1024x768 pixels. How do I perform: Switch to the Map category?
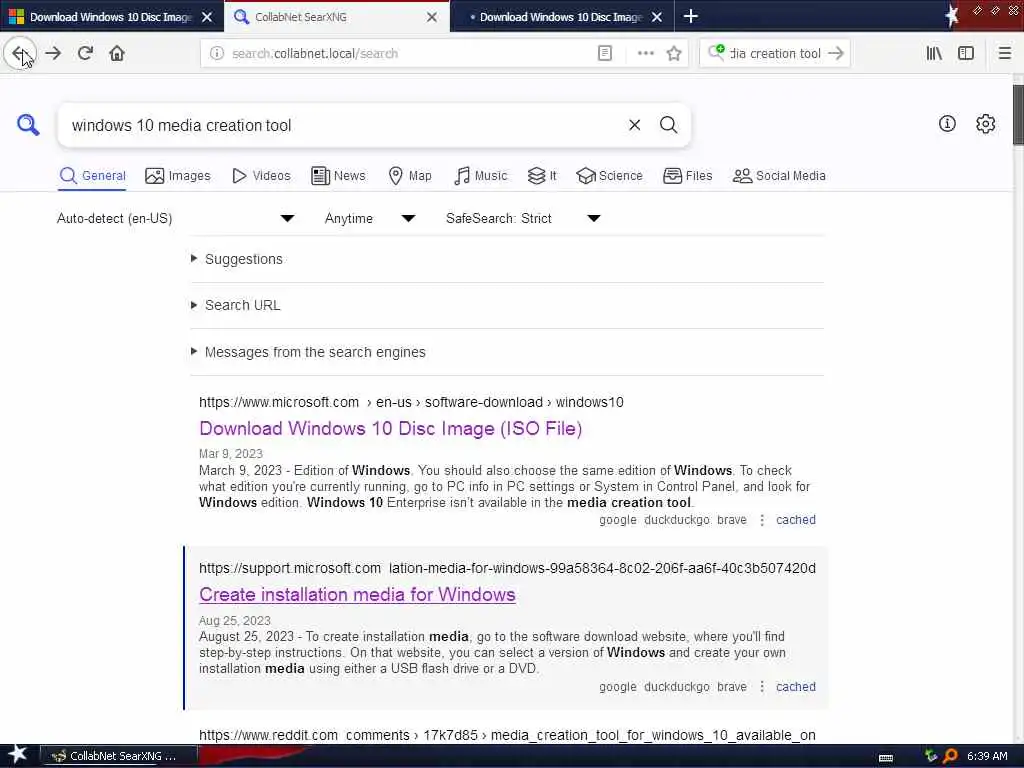[x=409, y=176]
